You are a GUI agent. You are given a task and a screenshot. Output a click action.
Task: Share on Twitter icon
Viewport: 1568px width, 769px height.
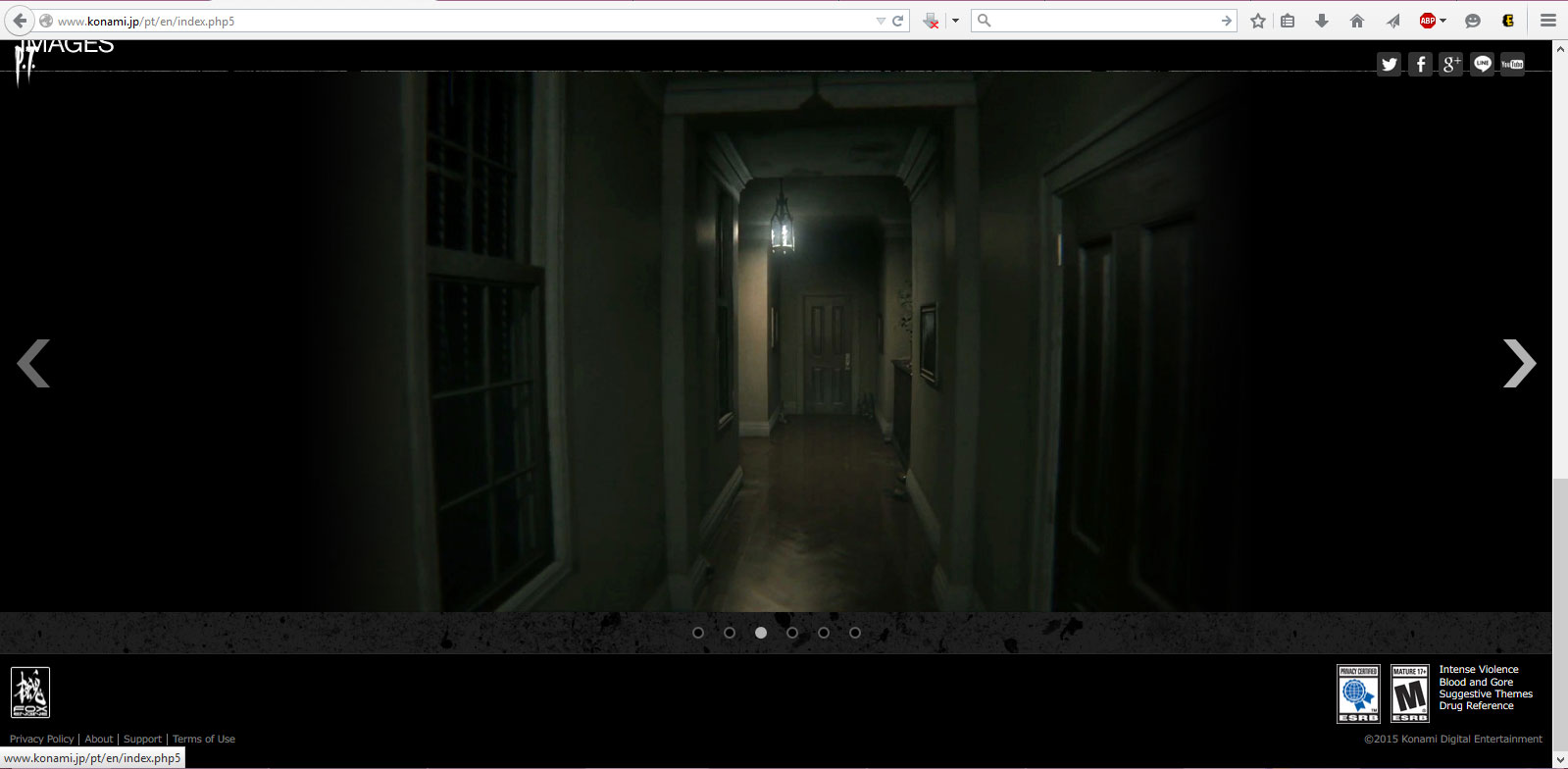pos(1389,65)
